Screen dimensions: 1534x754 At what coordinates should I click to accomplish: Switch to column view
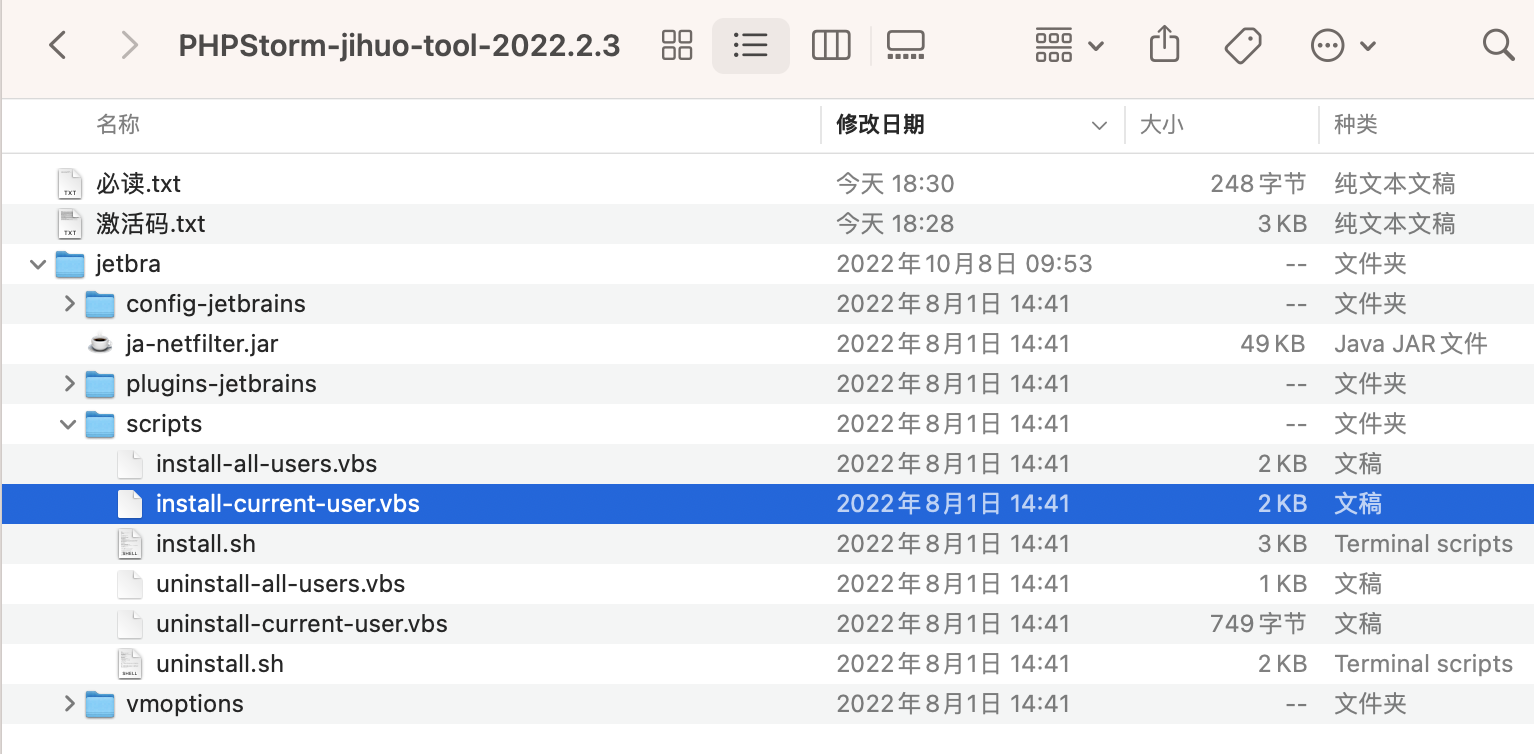coord(831,45)
